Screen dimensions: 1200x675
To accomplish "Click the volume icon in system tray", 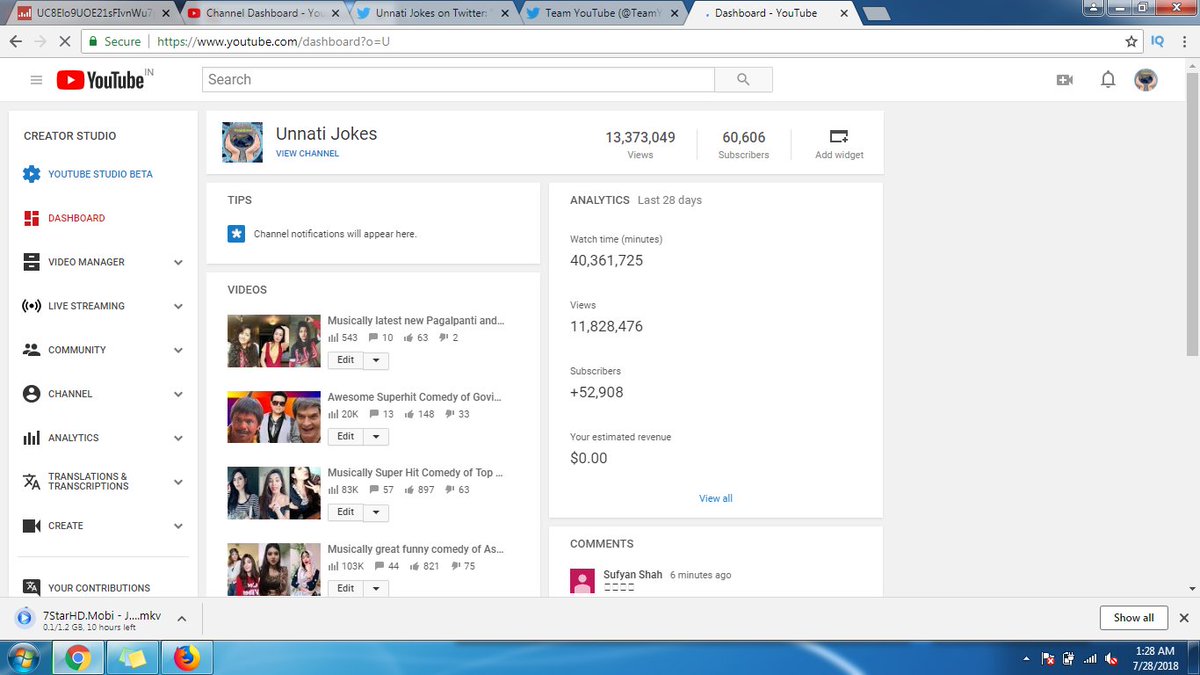I will (1112, 659).
